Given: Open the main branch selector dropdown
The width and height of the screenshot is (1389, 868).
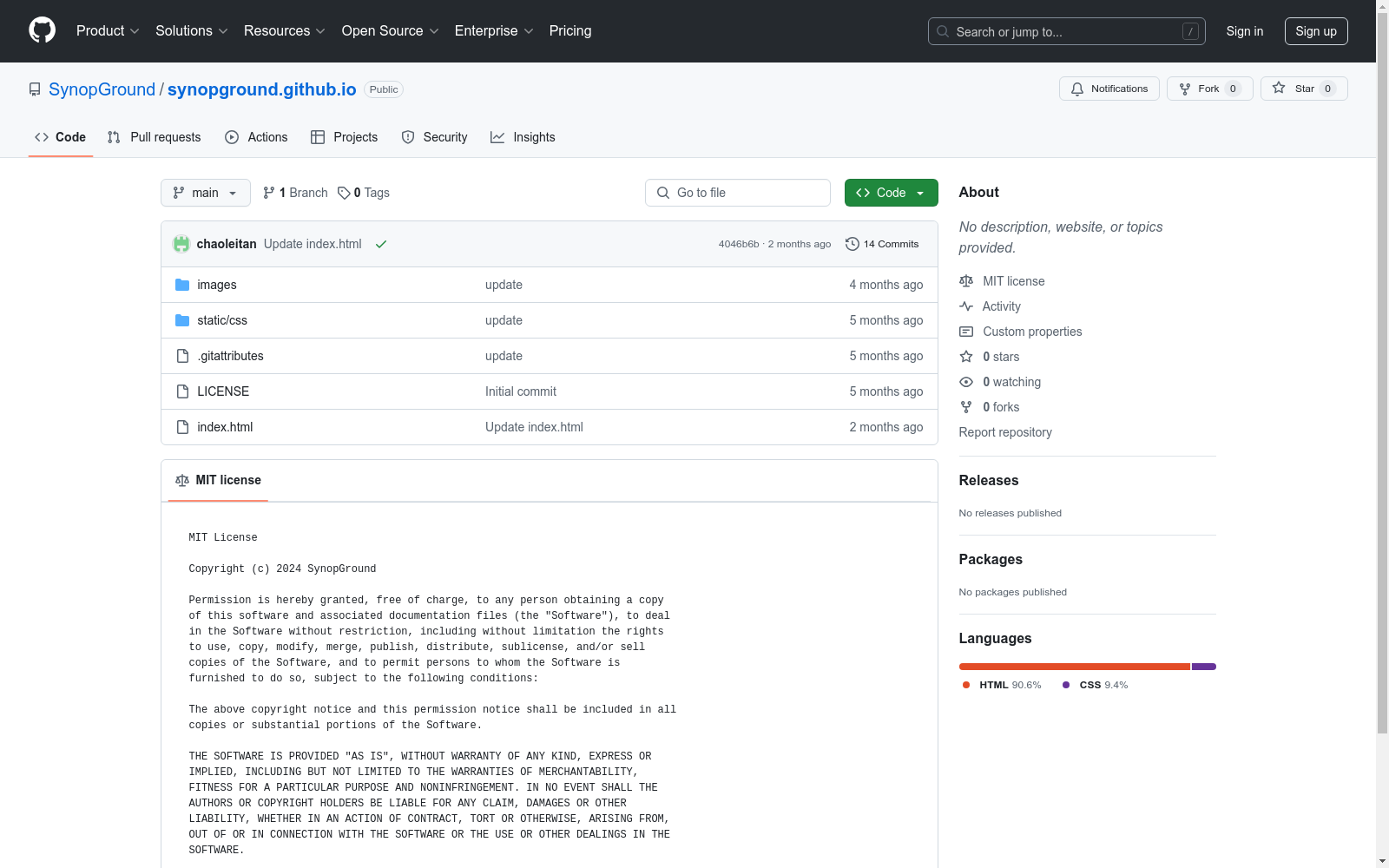Looking at the screenshot, I should pos(206,193).
